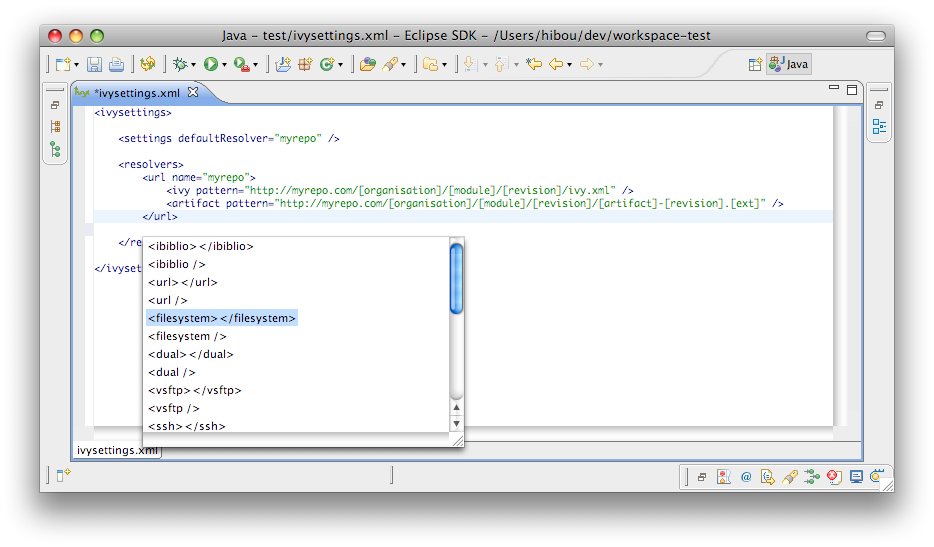This screenshot has width=934, height=547.
Task: Click the Print icon in the toolbar
Action: pos(116,64)
